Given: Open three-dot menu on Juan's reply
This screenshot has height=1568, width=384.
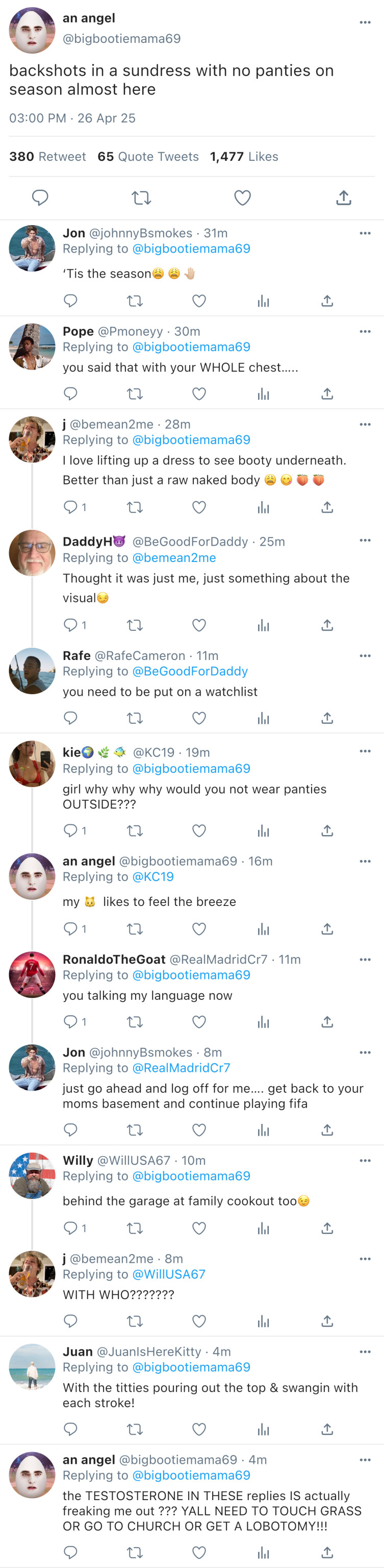Looking at the screenshot, I should pos(365,1352).
